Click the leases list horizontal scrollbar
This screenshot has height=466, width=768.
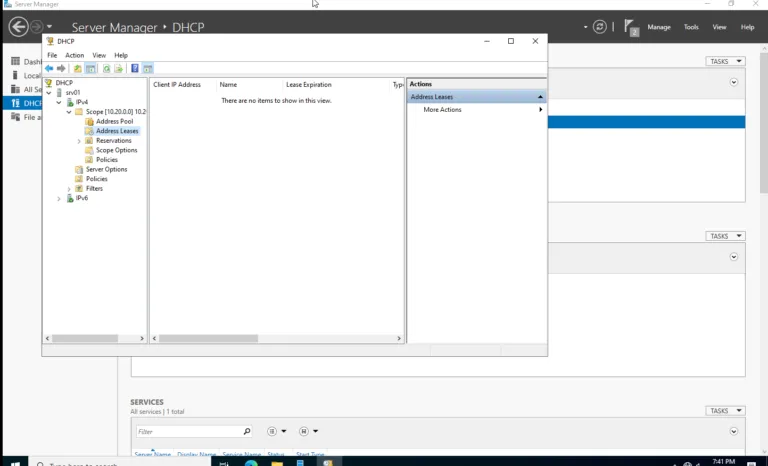point(208,339)
